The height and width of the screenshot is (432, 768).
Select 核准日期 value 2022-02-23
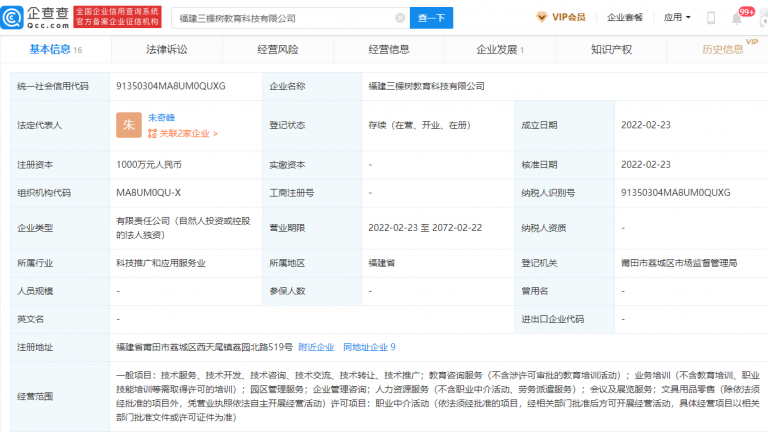click(x=646, y=165)
